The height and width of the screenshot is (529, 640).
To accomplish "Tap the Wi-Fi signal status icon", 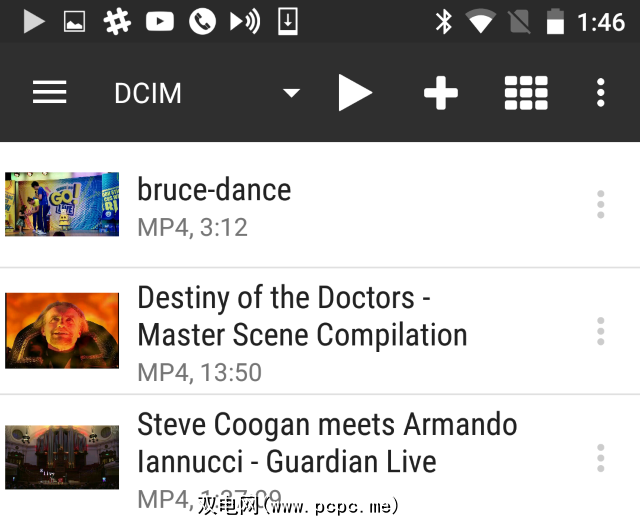I will pos(481,21).
